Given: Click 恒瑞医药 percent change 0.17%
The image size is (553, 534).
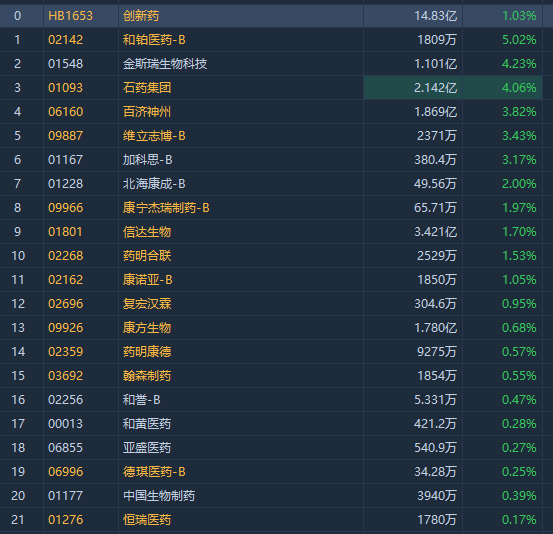Looking at the screenshot, I should pyautogui.click(x=519, y=520).
